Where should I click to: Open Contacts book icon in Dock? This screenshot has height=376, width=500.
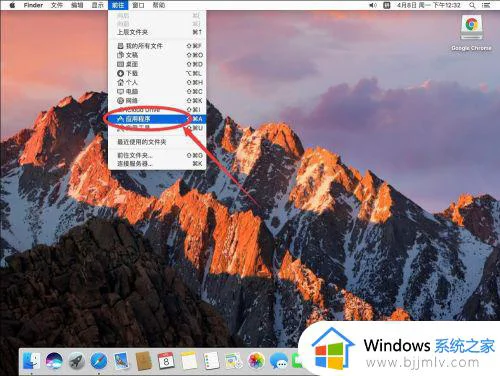(x=144, y=361)
